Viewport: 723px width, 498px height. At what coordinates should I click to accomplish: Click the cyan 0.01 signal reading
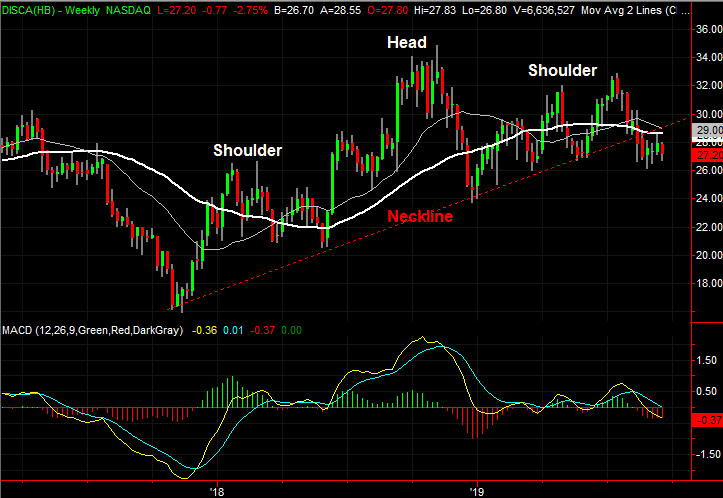(233, 330)
